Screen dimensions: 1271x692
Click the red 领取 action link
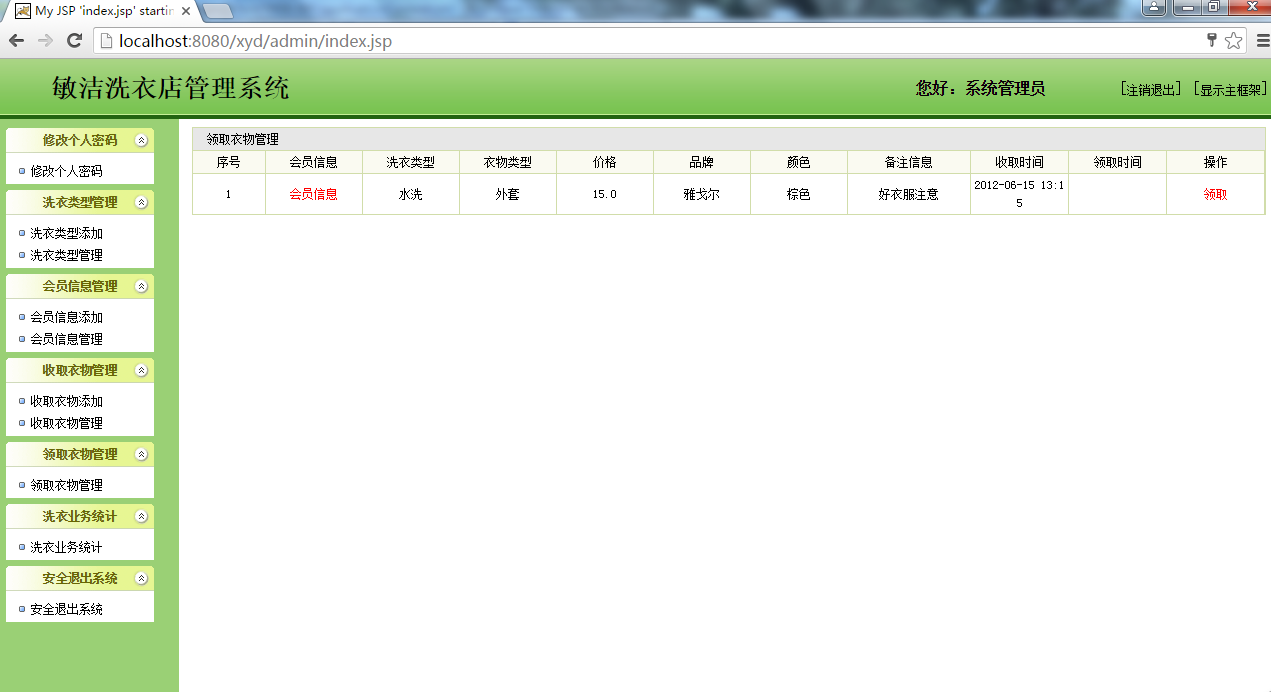click(x=1215, y=194)
